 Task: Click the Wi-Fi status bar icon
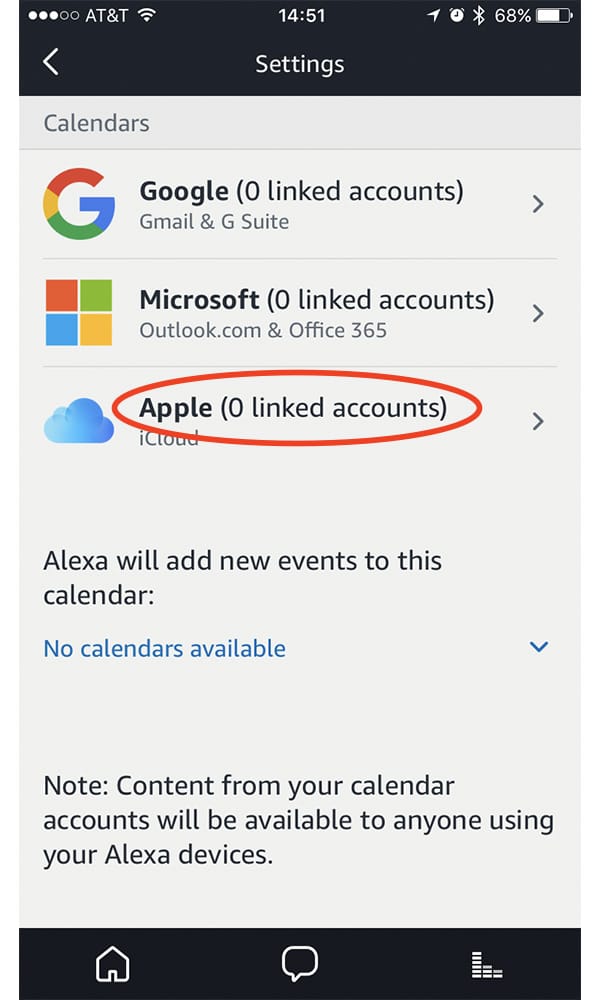[x=148, y=16]
